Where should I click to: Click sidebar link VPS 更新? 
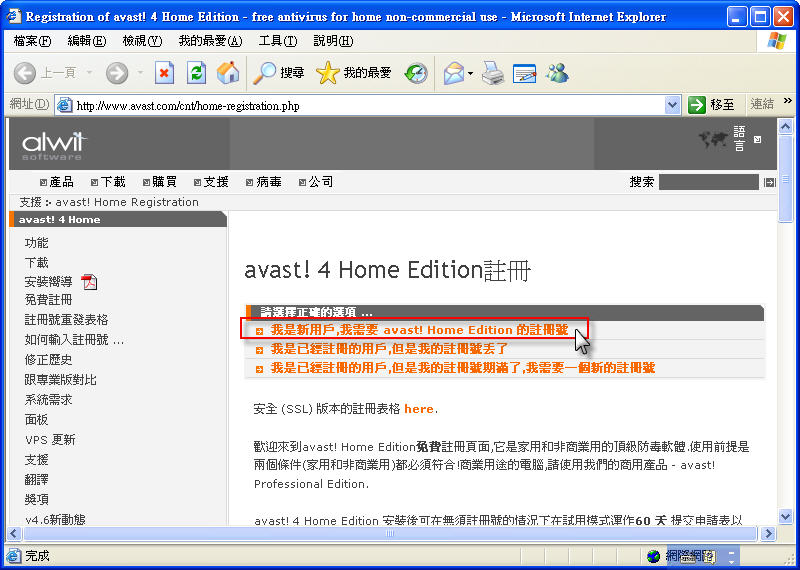50,439
